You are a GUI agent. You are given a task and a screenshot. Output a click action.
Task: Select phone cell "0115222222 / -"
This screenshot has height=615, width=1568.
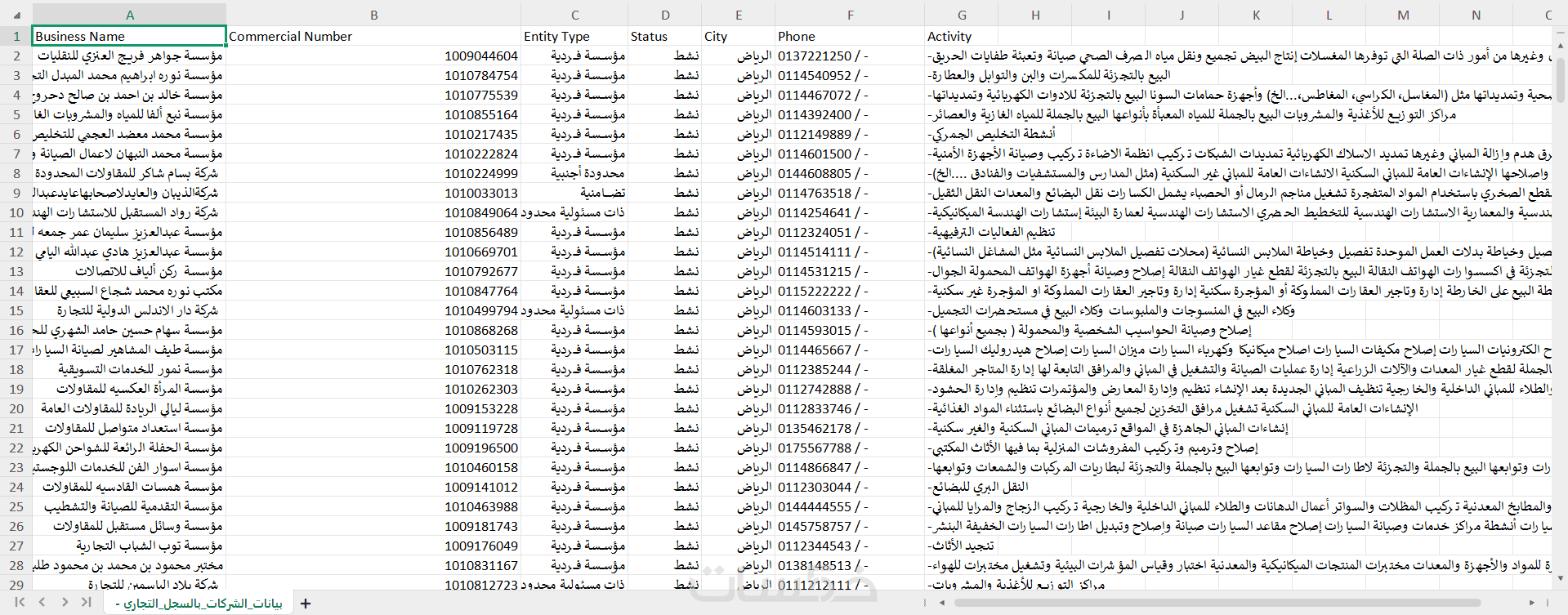(850, 291)
